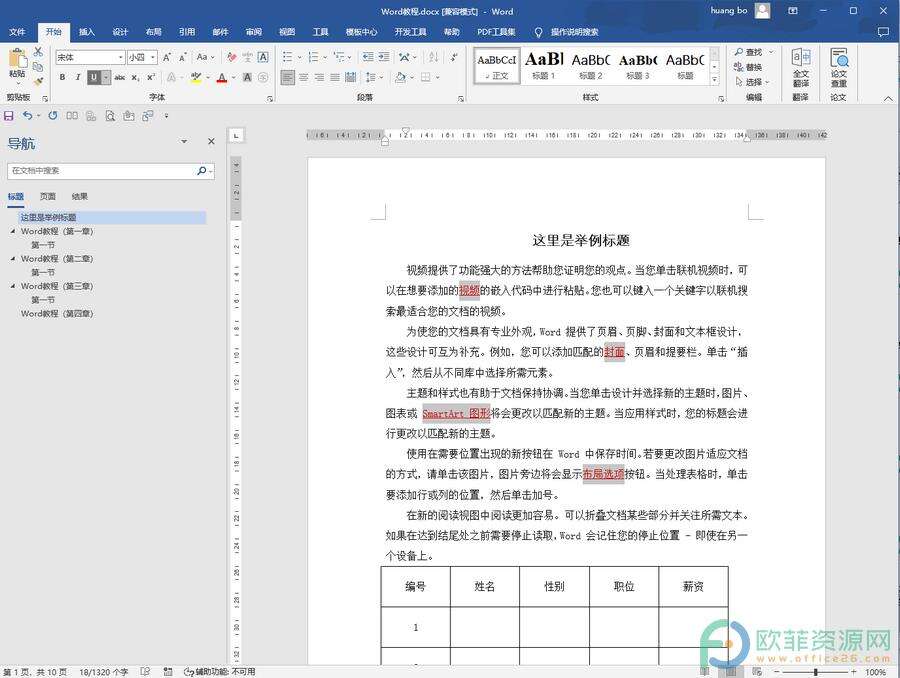Viewport: 900px width, 678px height.
Task: Click the full-text translate icon
Action: 801,66
